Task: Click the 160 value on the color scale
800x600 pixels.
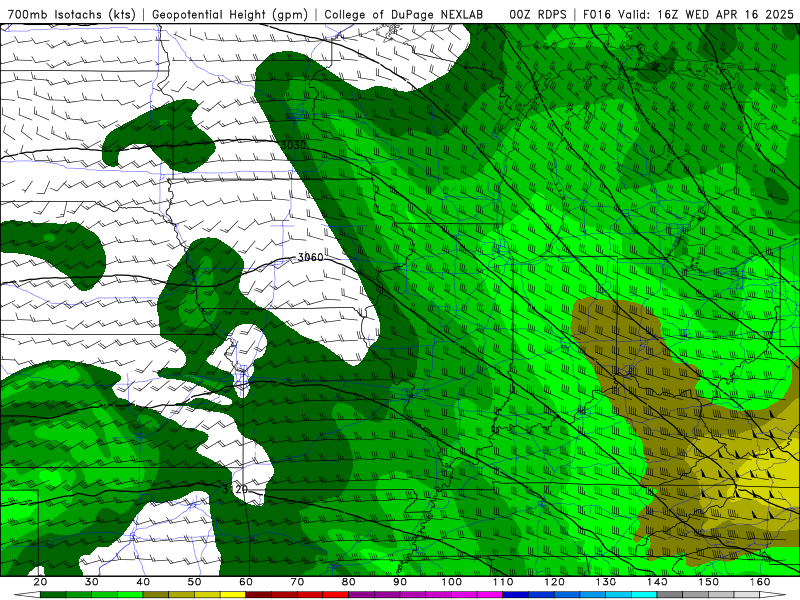Action: coord(760,582)
